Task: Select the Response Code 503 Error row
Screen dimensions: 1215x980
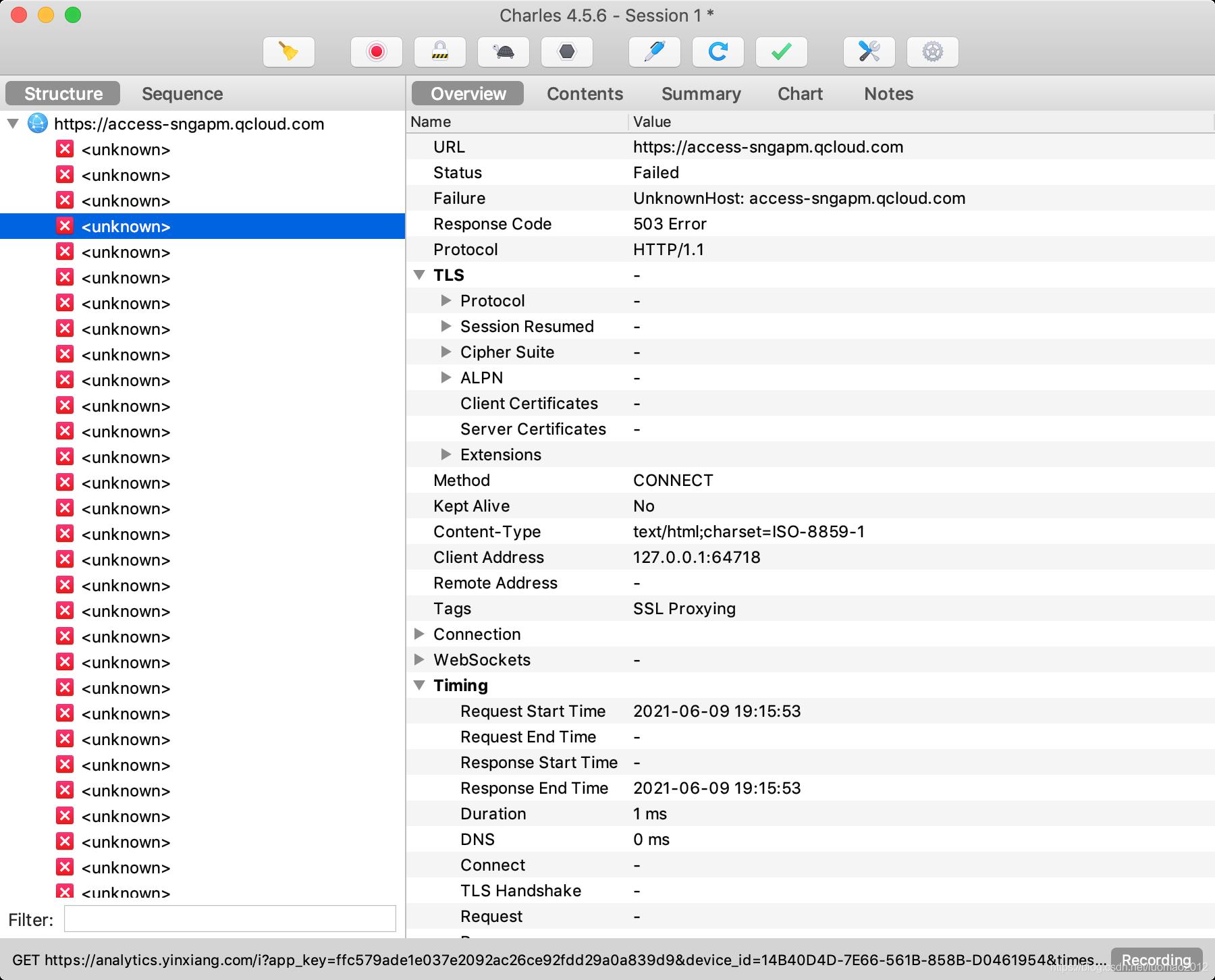Action: pos(810,223)
